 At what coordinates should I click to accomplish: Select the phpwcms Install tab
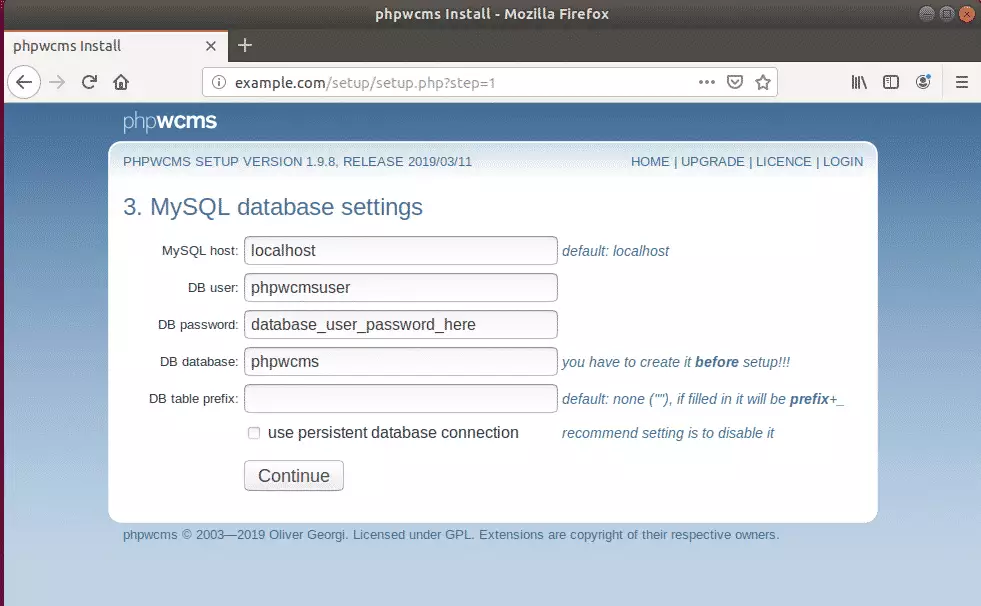[116, 46]
